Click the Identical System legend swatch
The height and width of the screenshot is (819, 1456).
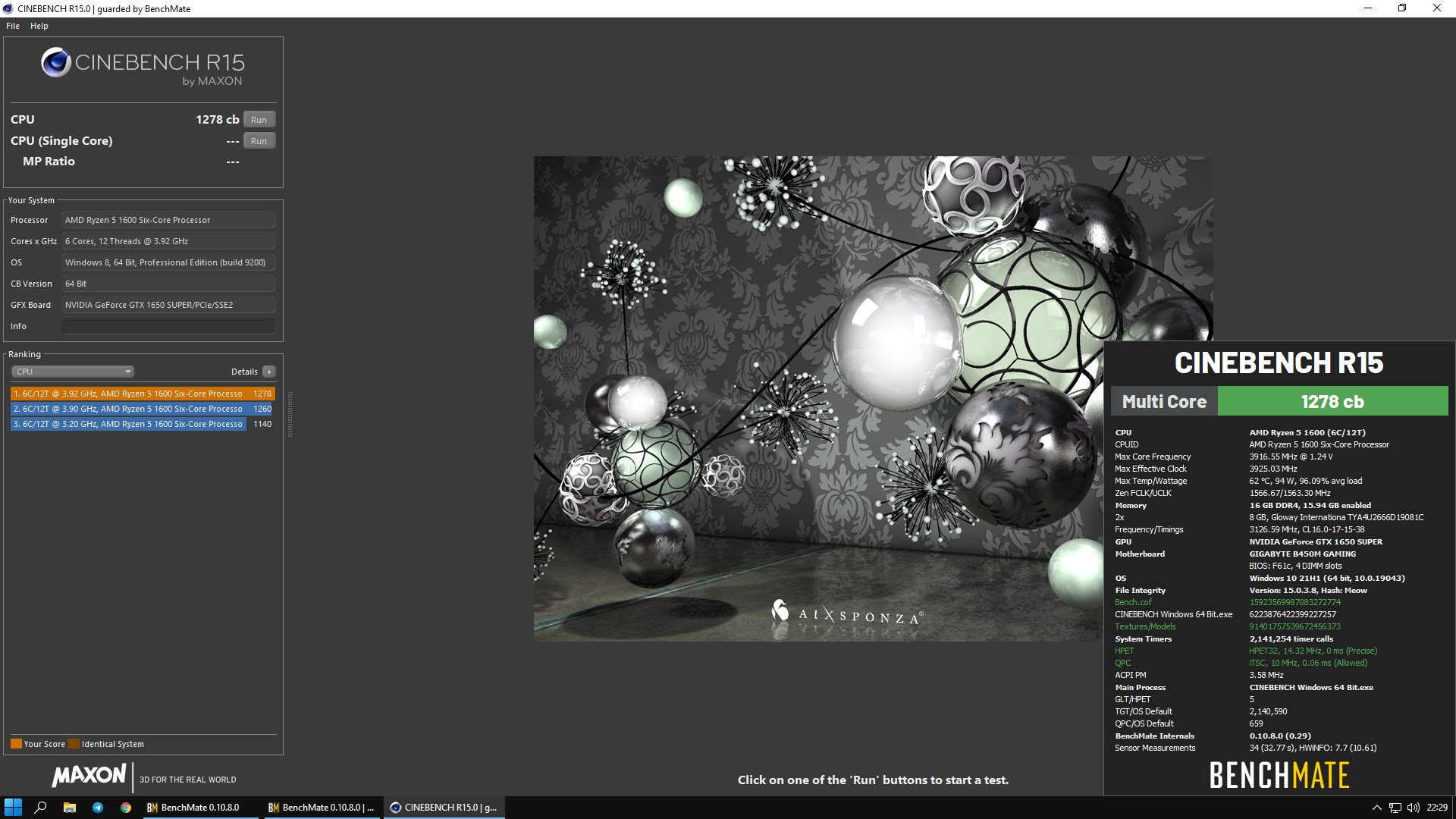74,744
